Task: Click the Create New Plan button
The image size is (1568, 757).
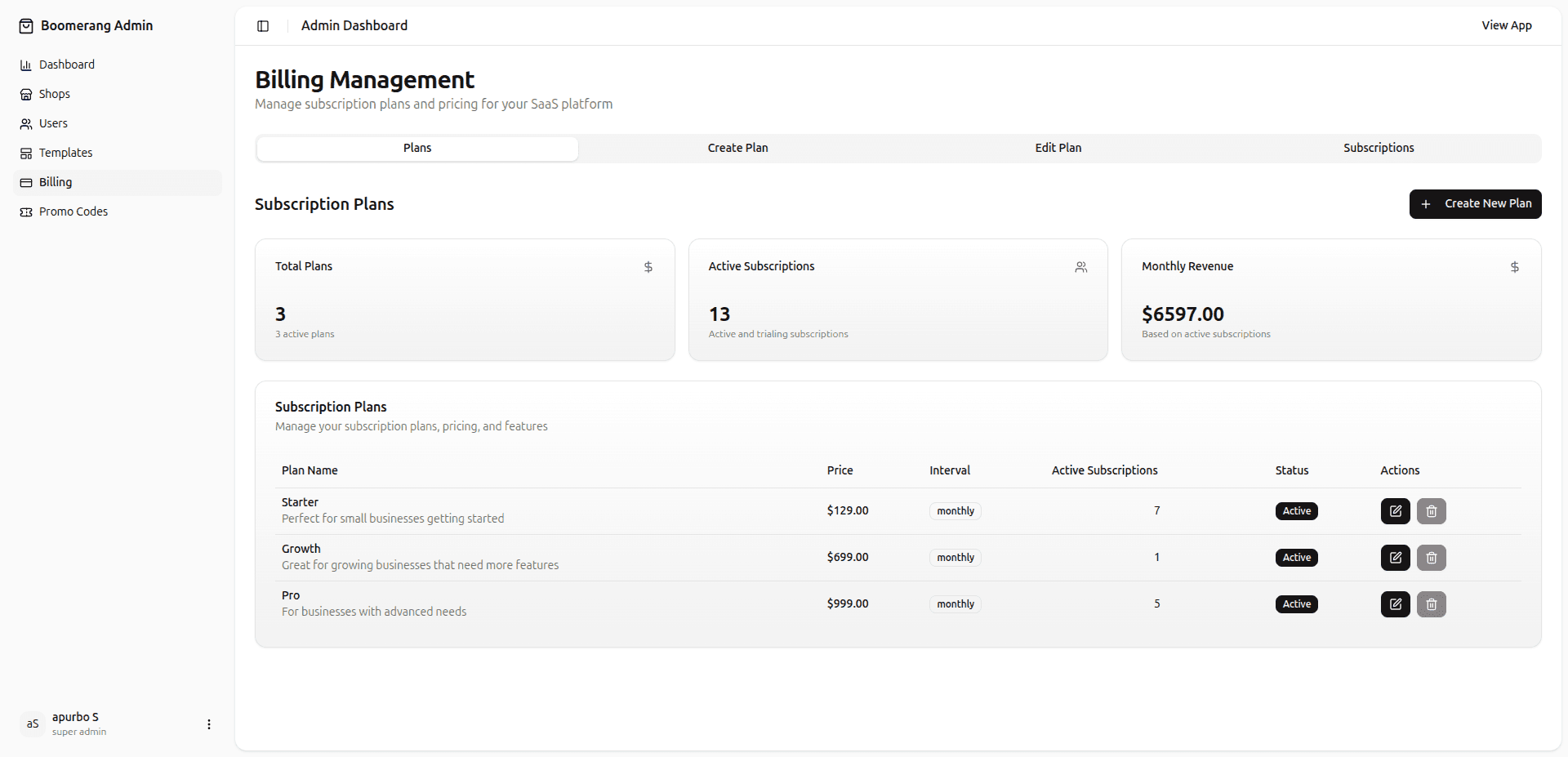Action: [1475, 204]
